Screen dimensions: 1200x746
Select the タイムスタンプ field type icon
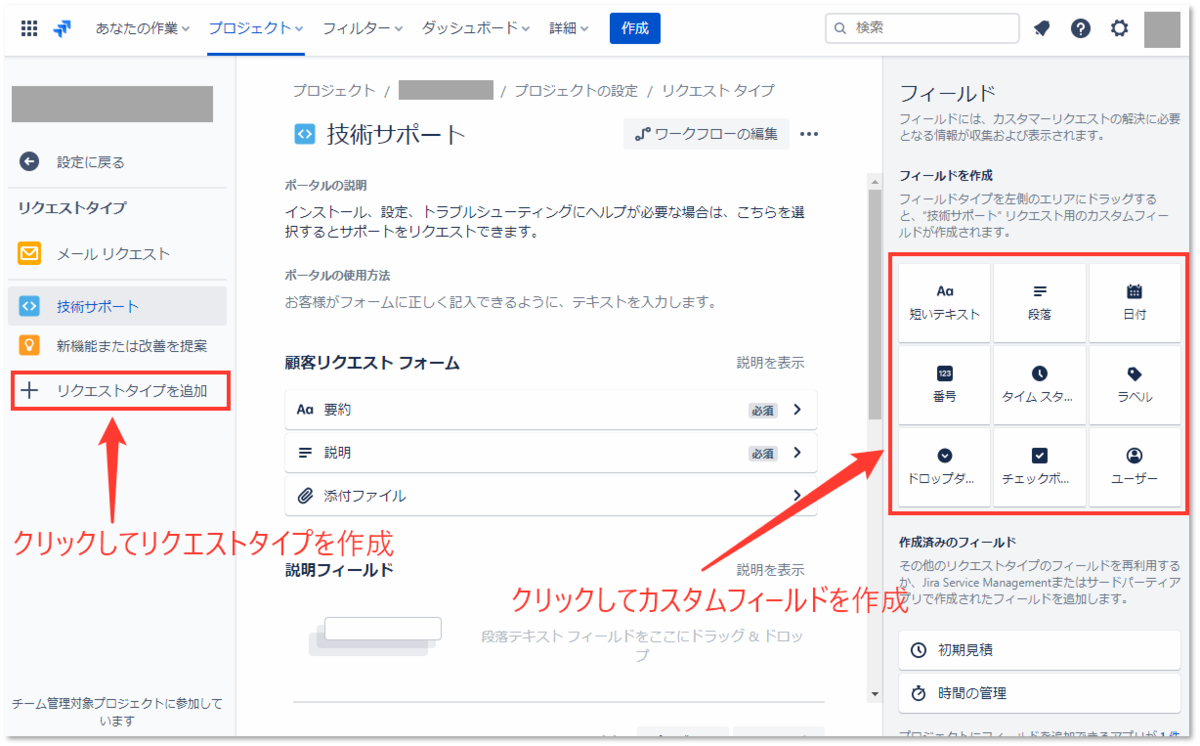pyautogui.click(x=1039, y=384)
